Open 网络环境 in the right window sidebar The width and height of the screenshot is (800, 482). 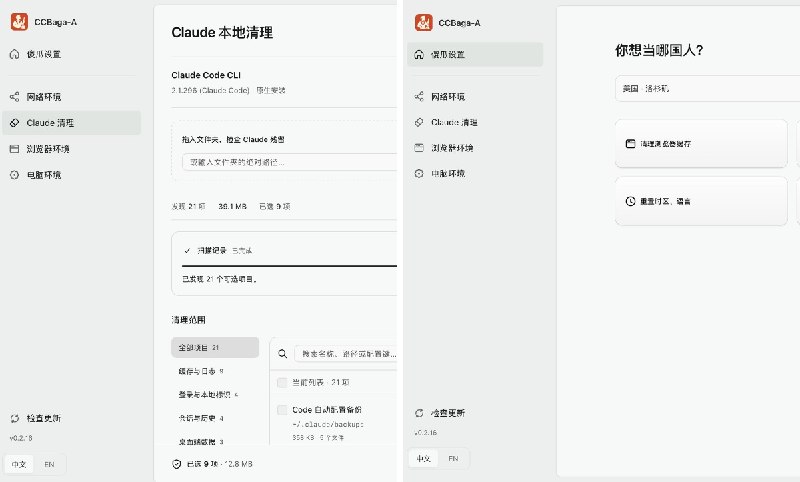(475, 96)
